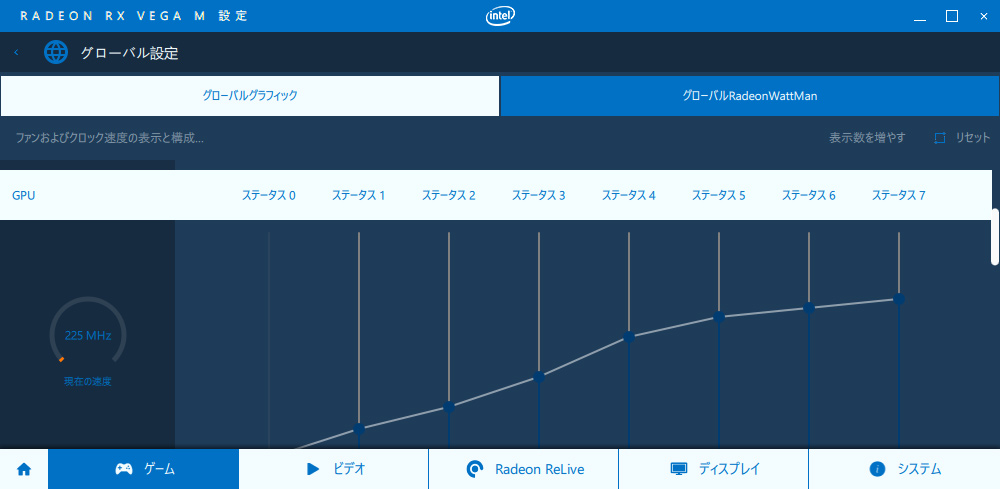Click the reset icon beside リセット

pos(939,138)
